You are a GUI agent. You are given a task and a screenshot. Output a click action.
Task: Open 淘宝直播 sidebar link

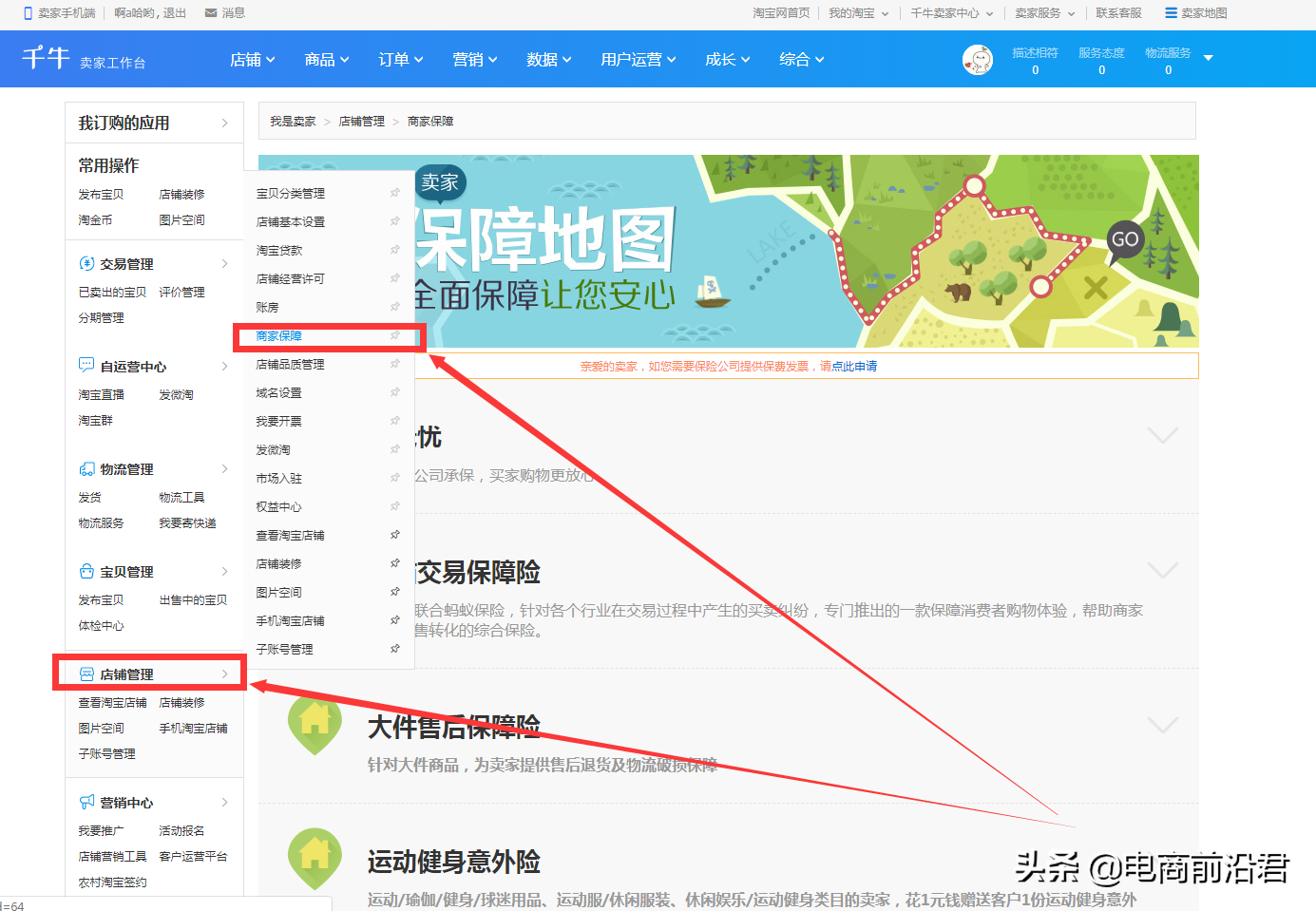(x=102, y=394)
